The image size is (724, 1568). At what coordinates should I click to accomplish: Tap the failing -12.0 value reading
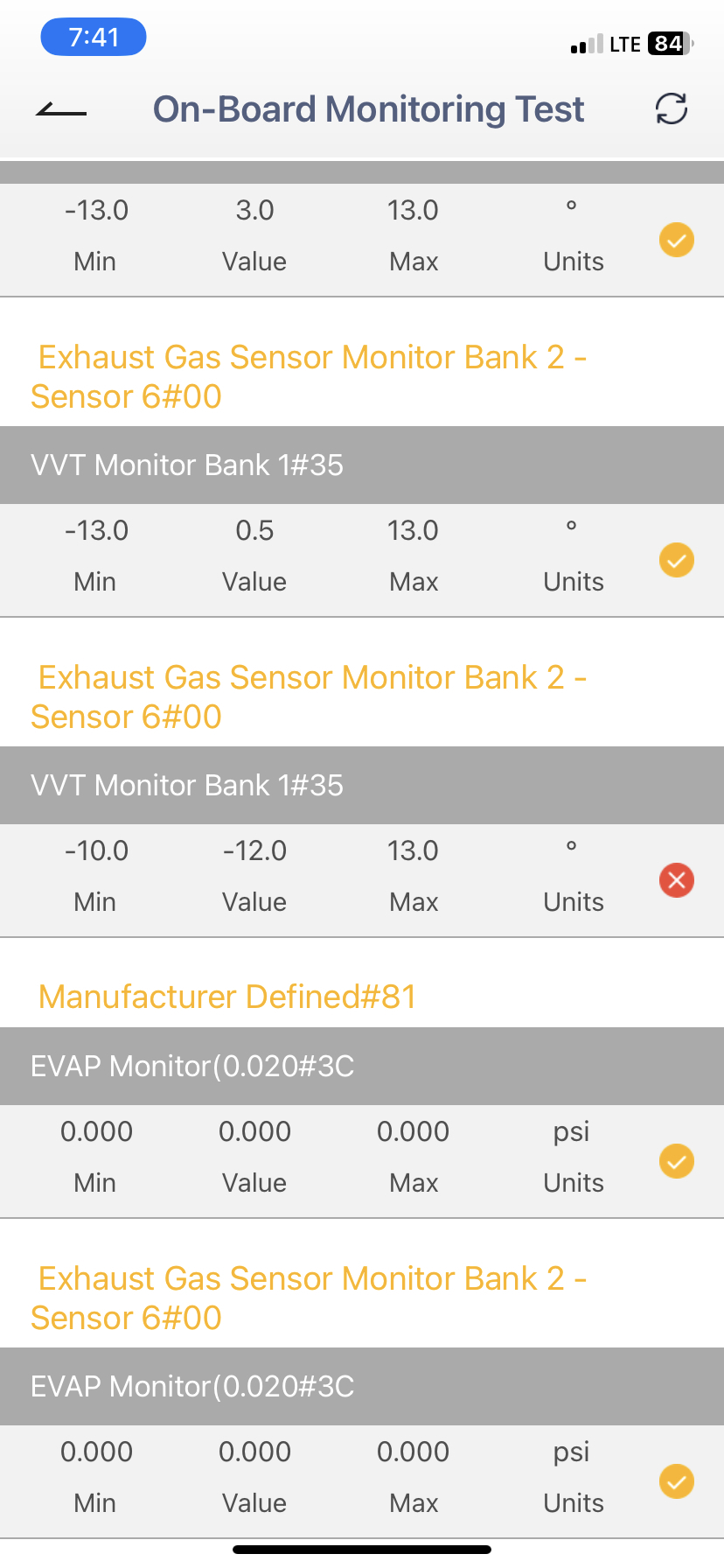pos(254,850)
